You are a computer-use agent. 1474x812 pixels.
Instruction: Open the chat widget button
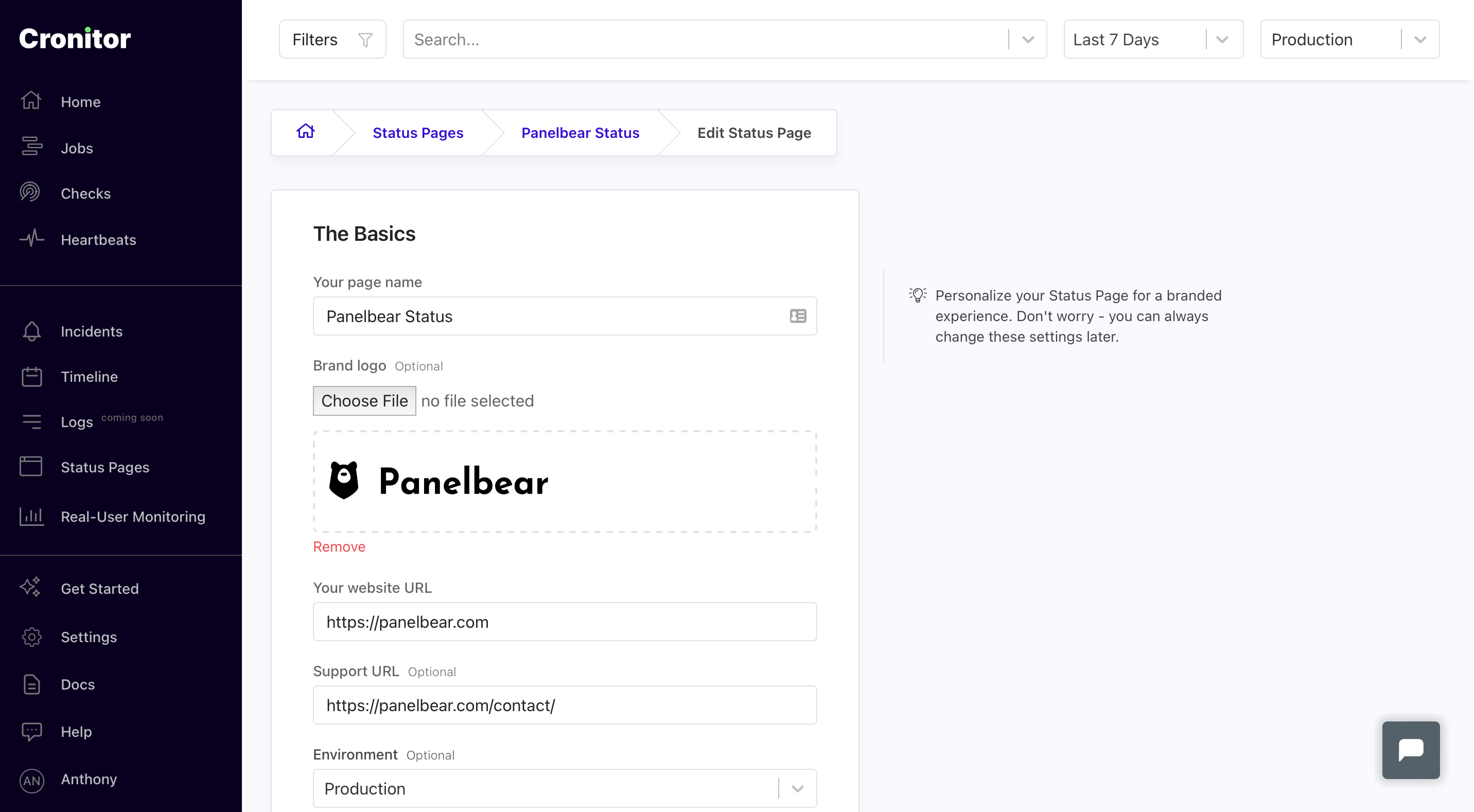1411,750
